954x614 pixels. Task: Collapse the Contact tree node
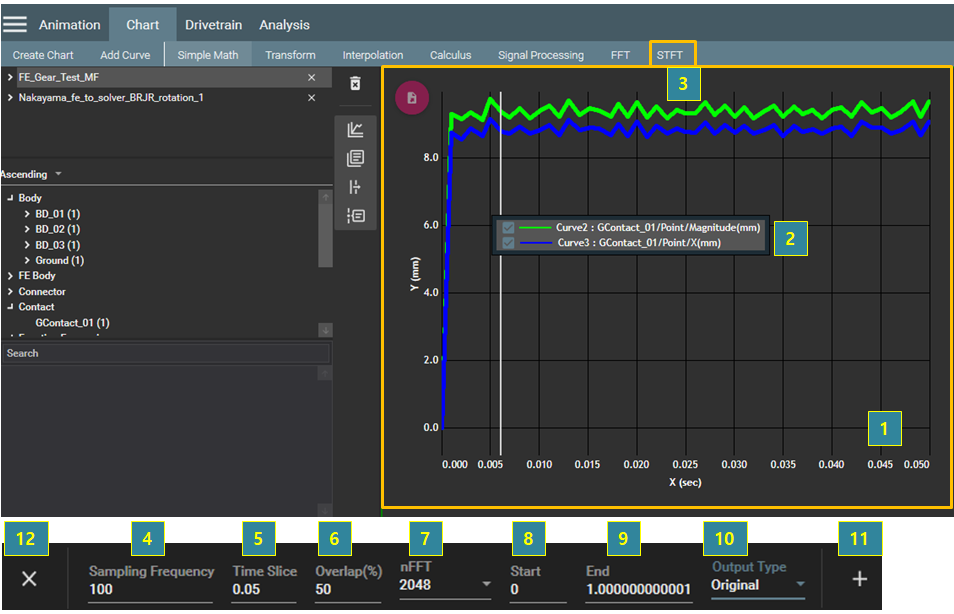point(10,307)
